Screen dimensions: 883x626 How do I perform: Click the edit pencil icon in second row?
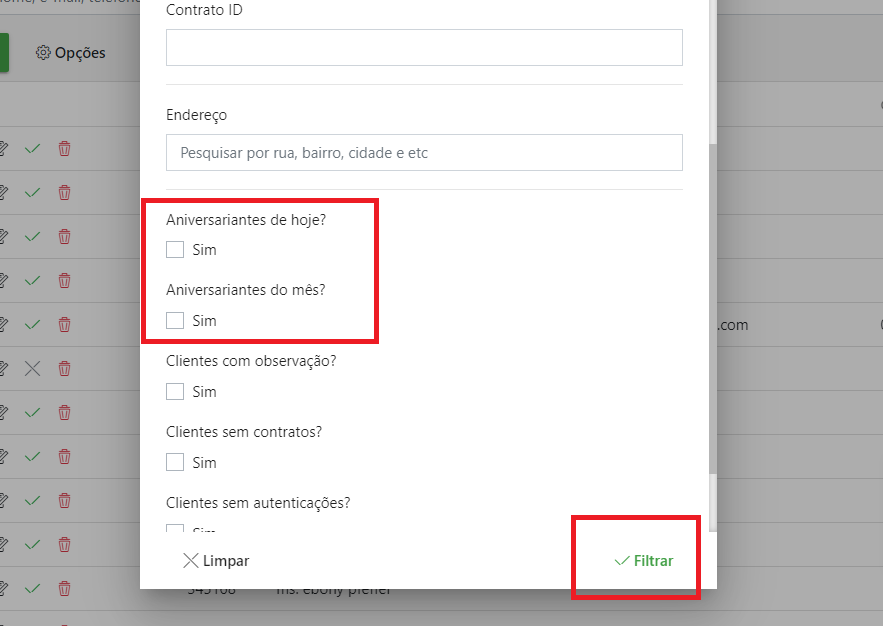(x=3, y=193)
